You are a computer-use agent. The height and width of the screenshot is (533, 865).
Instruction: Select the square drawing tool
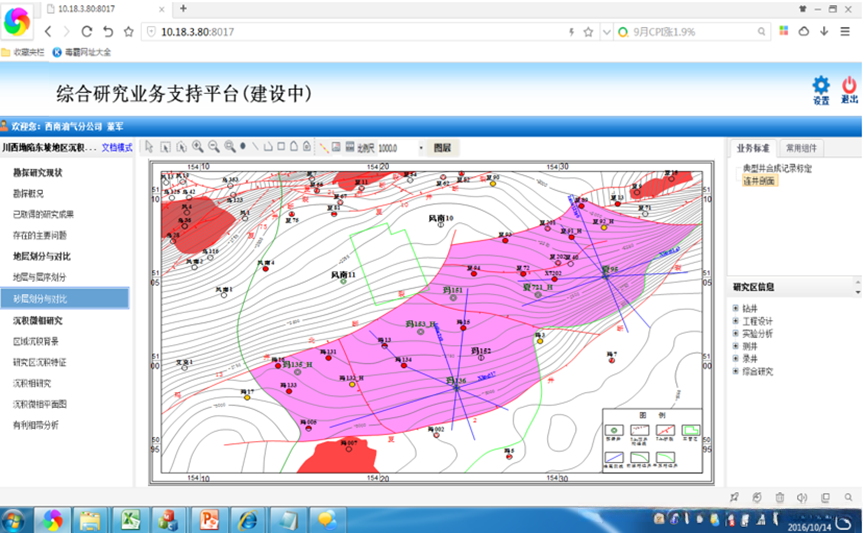pos(281,146)
